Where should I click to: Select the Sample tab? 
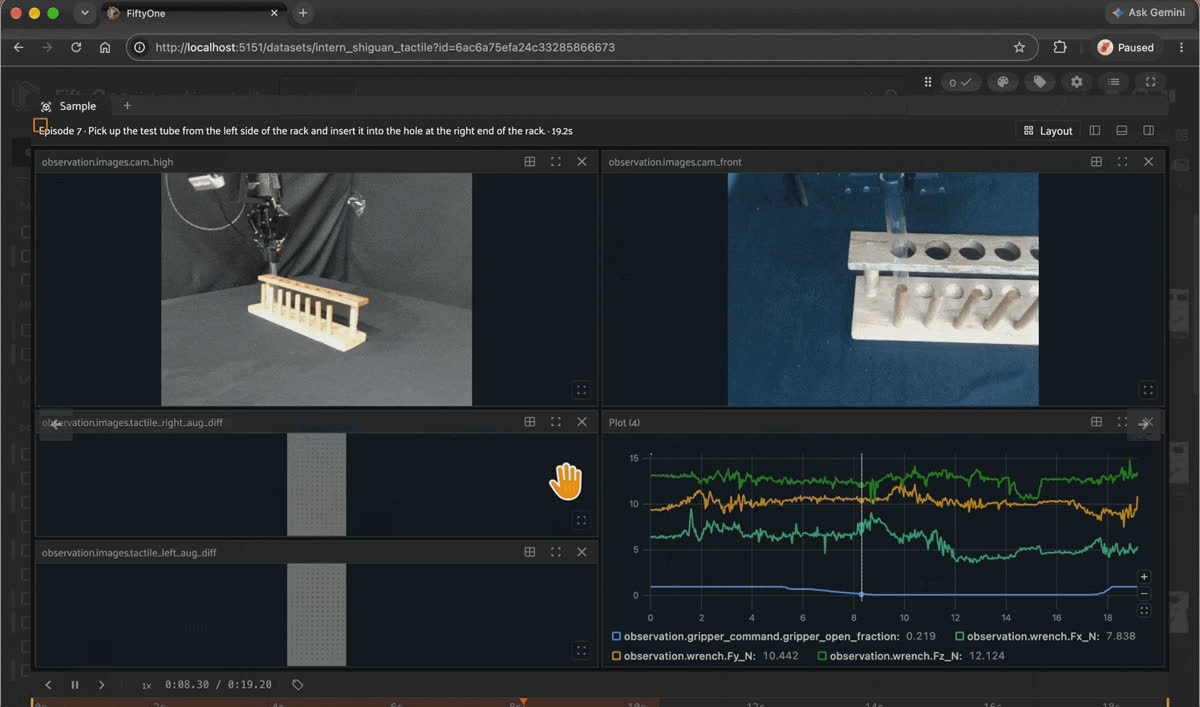pos(69,106)
